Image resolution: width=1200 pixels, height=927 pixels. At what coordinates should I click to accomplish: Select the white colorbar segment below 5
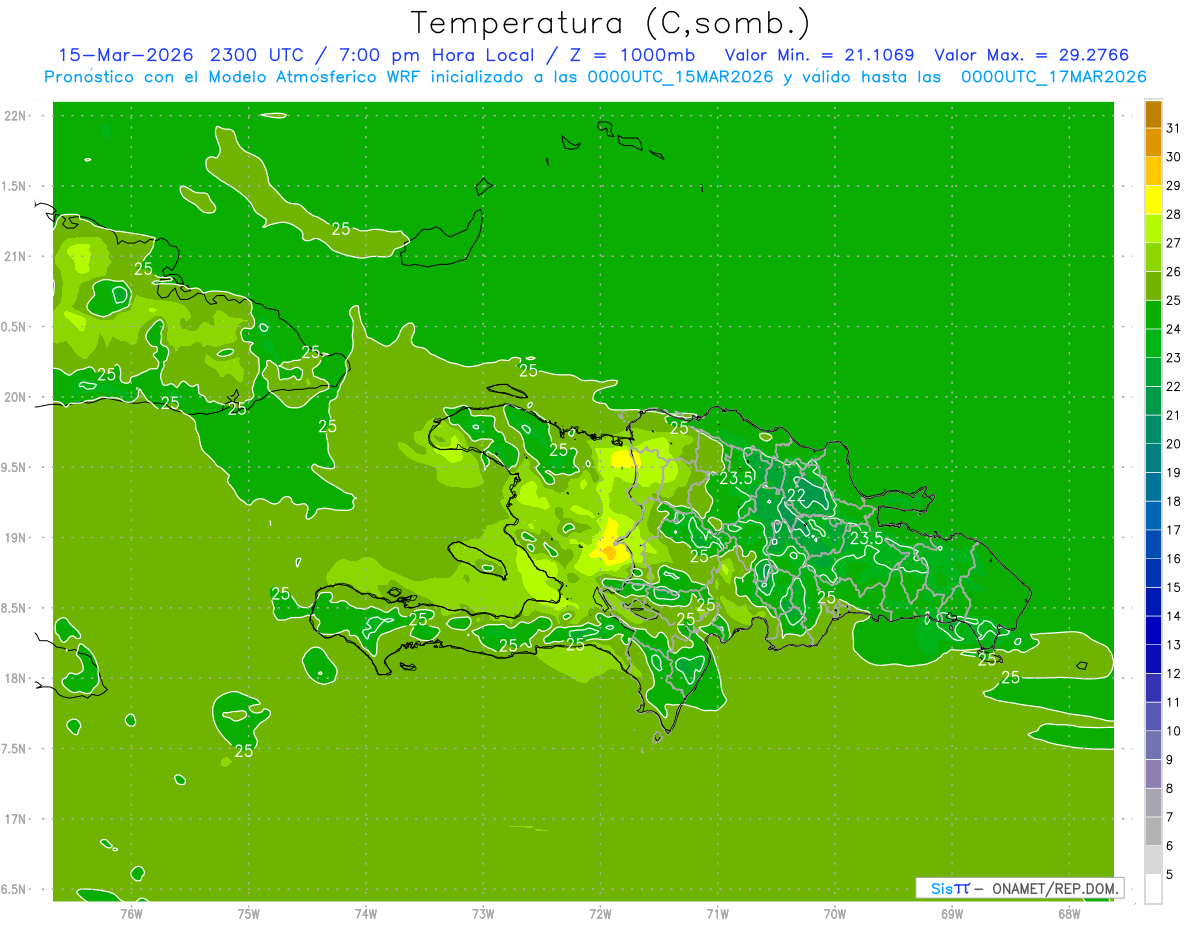point(1153,889)
